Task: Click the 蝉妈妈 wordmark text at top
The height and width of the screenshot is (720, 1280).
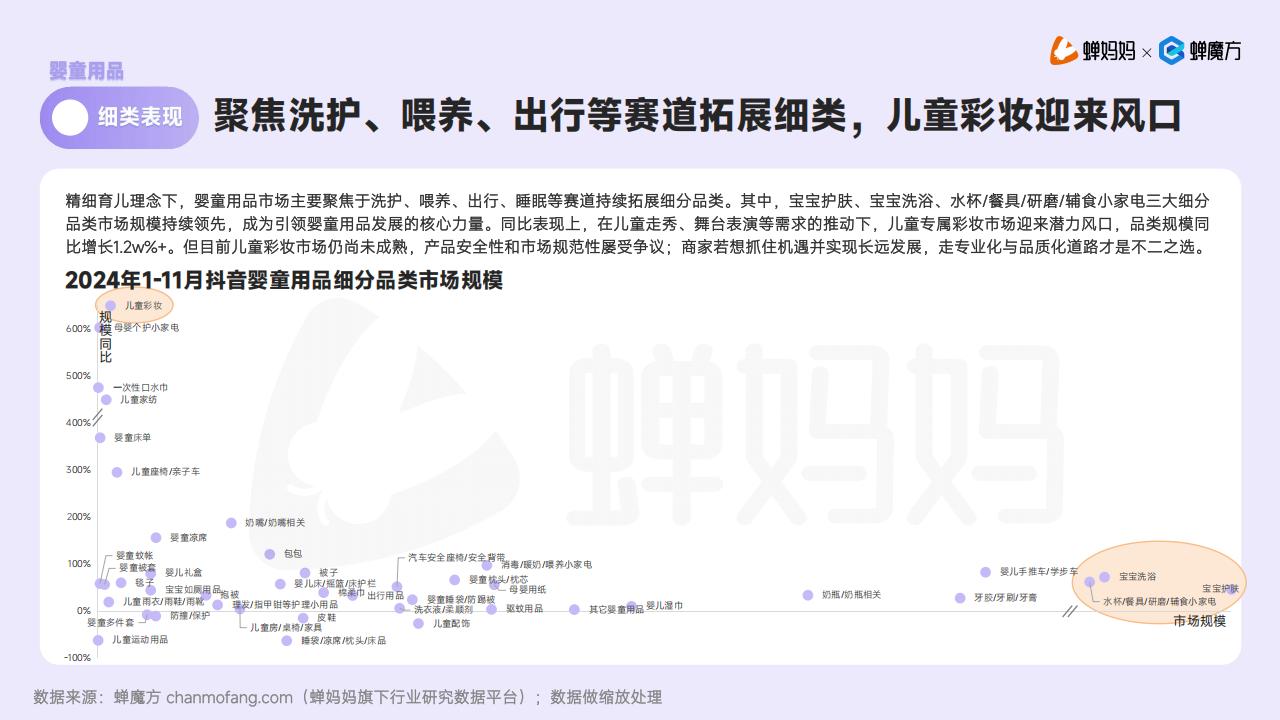Action: (x=1109, y=51)
